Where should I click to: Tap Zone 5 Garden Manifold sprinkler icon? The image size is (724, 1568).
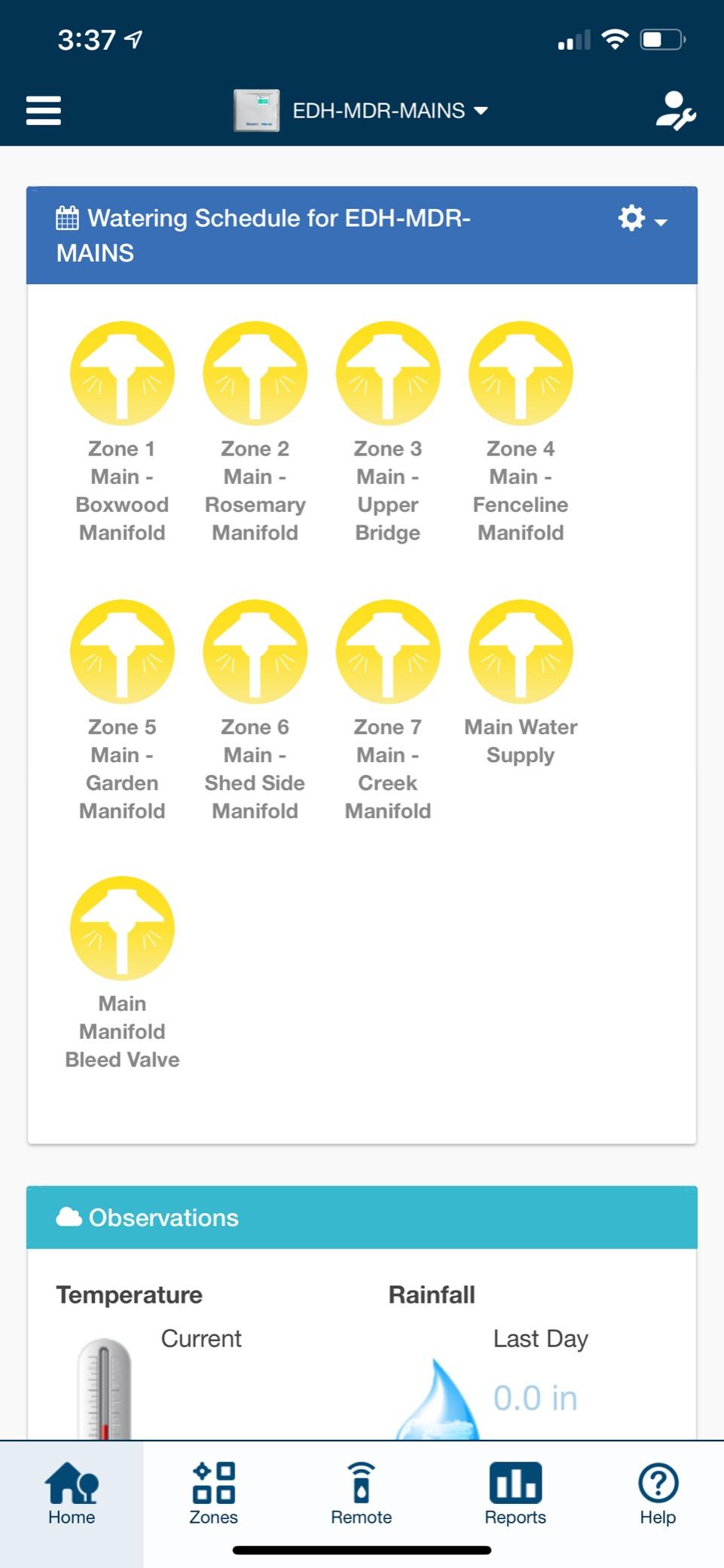tap(122, 651)
